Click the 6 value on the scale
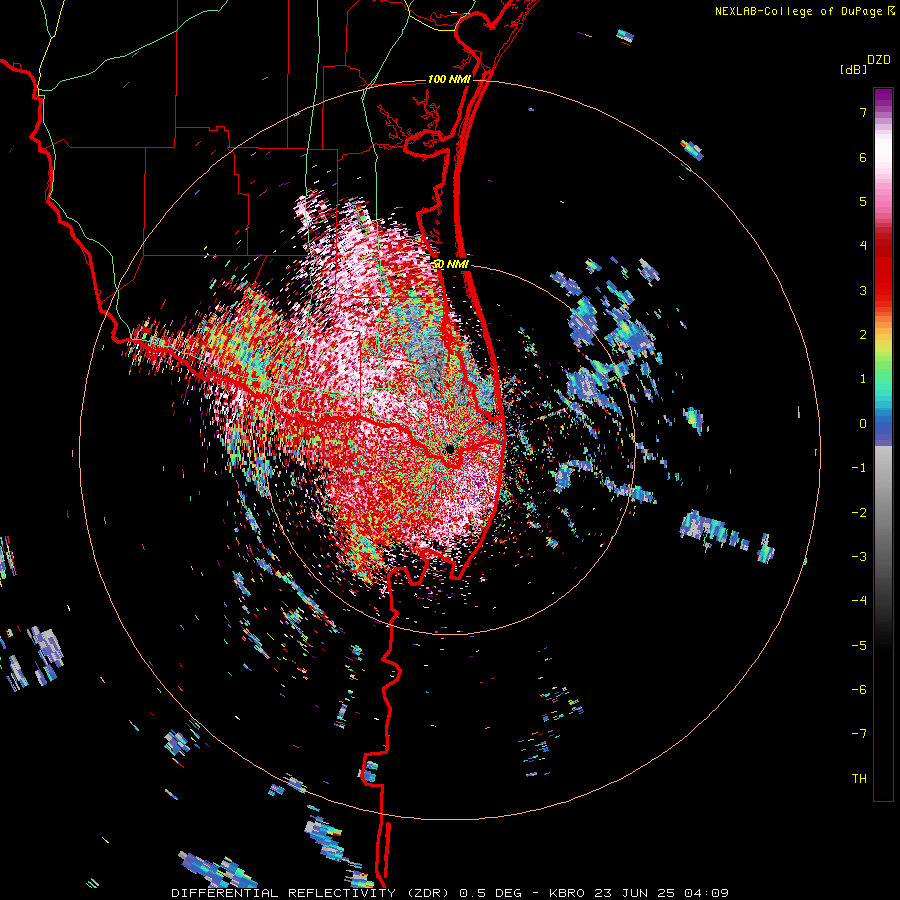Viewport: 900px width, 900px height. pyautogui.click(x=863, y=157)
